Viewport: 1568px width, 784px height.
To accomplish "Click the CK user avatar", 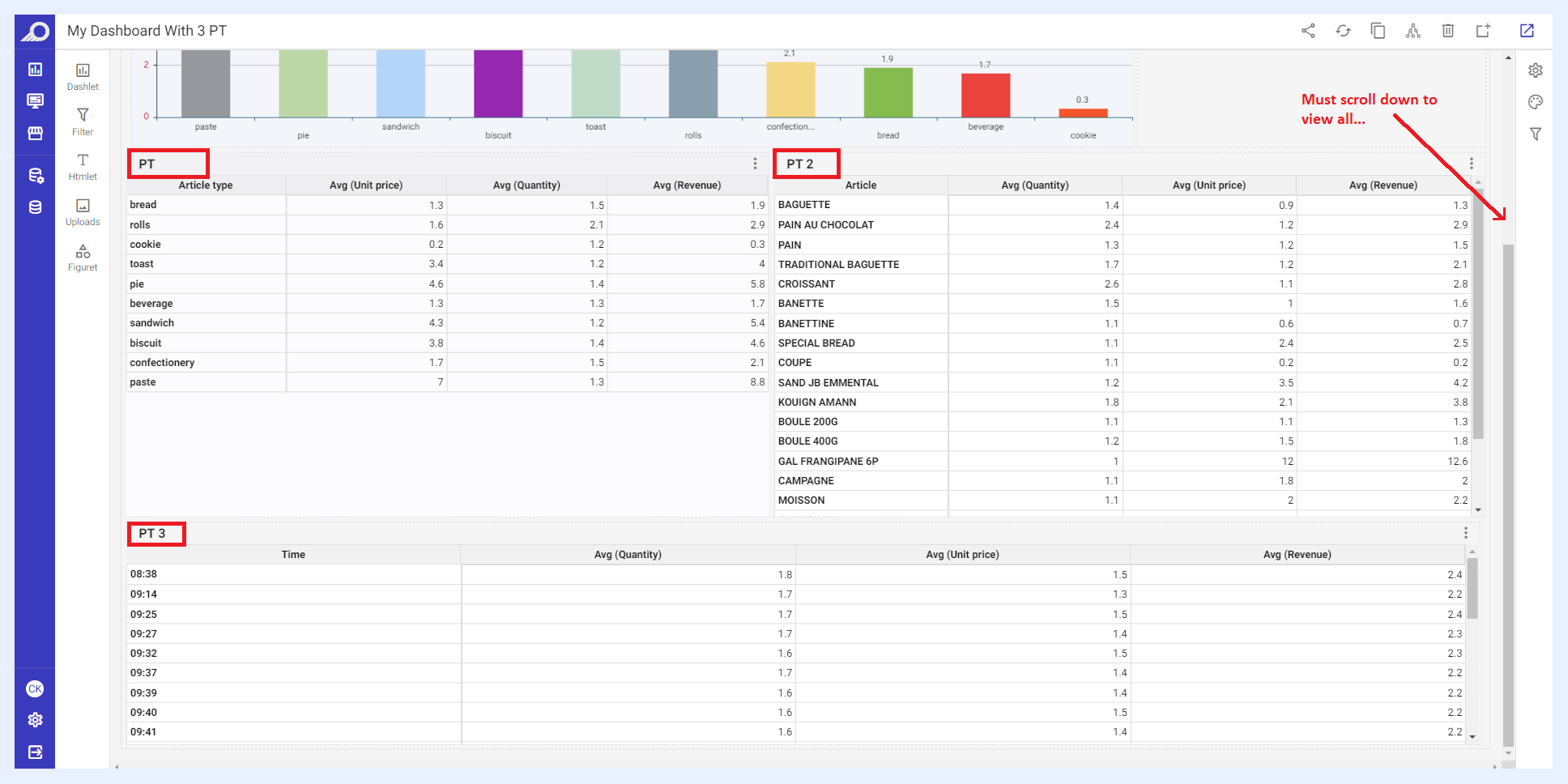I will coord(35,689).
